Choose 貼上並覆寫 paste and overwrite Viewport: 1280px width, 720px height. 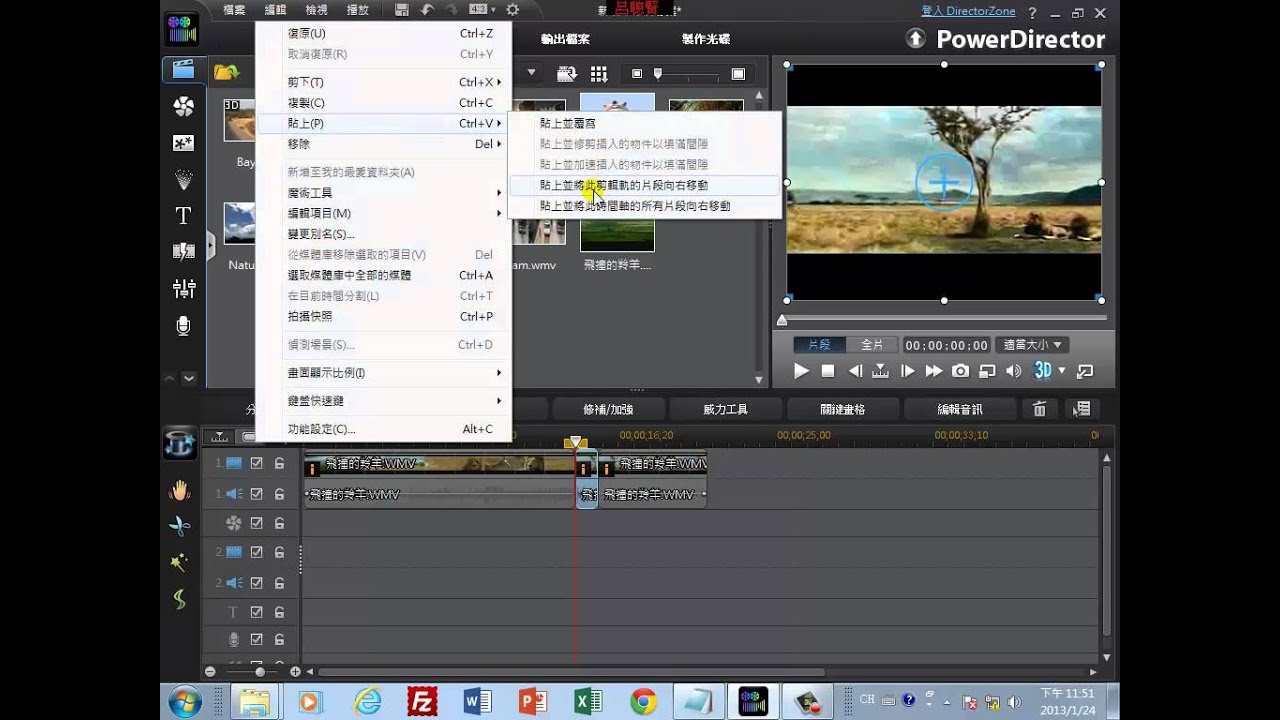tap(644, 123)
